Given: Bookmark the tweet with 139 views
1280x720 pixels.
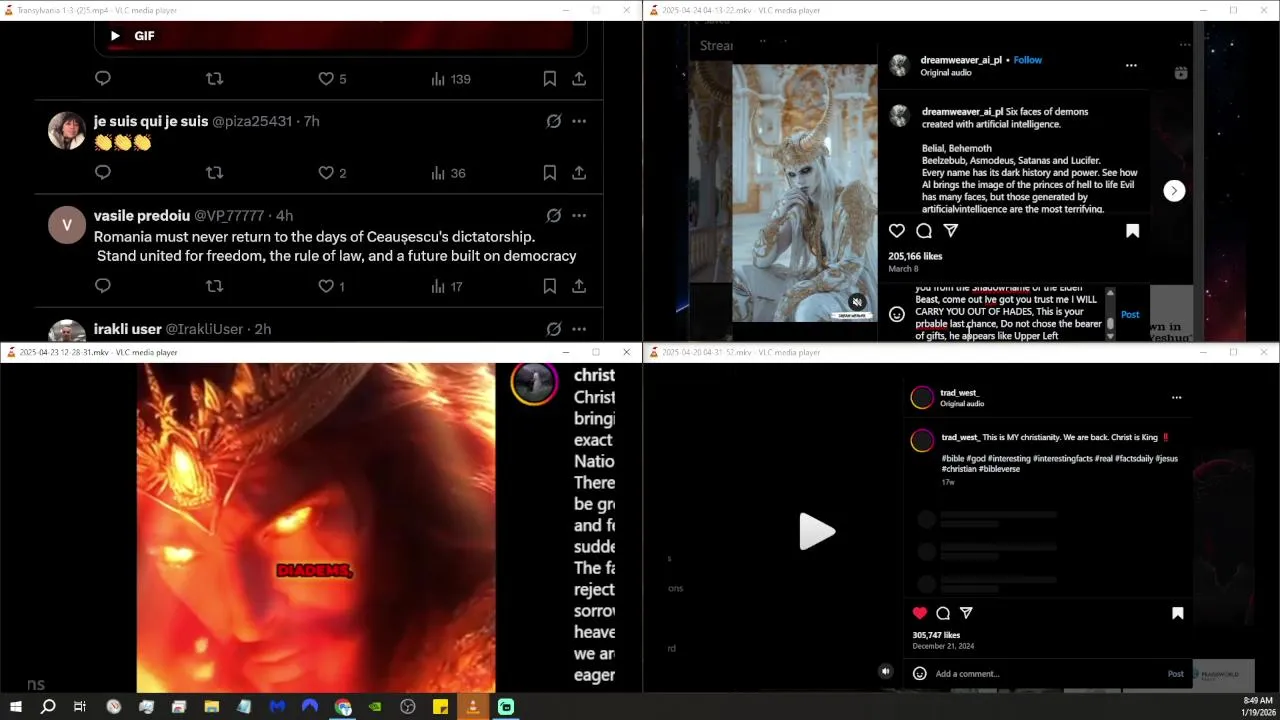Looking at the screenshot, I should pos(549,79).
